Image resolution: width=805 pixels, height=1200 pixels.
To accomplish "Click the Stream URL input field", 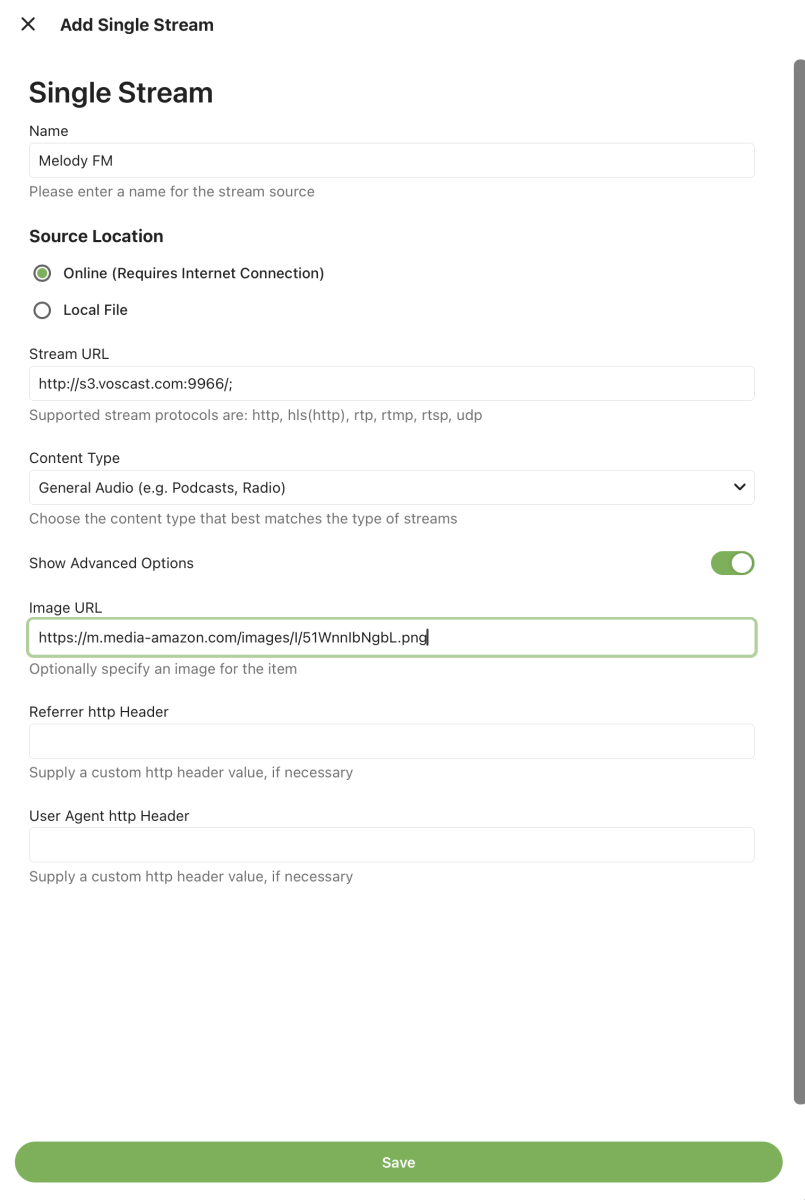I will tap(391, 384).
